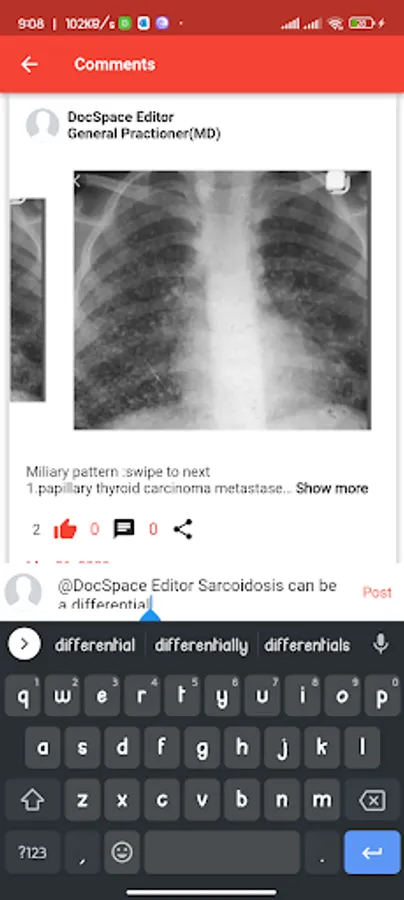The height and width of the screenshot is (900, 404).
Task: Expand keyboard suggestion strip arrow
Action: tap(24, 644)
